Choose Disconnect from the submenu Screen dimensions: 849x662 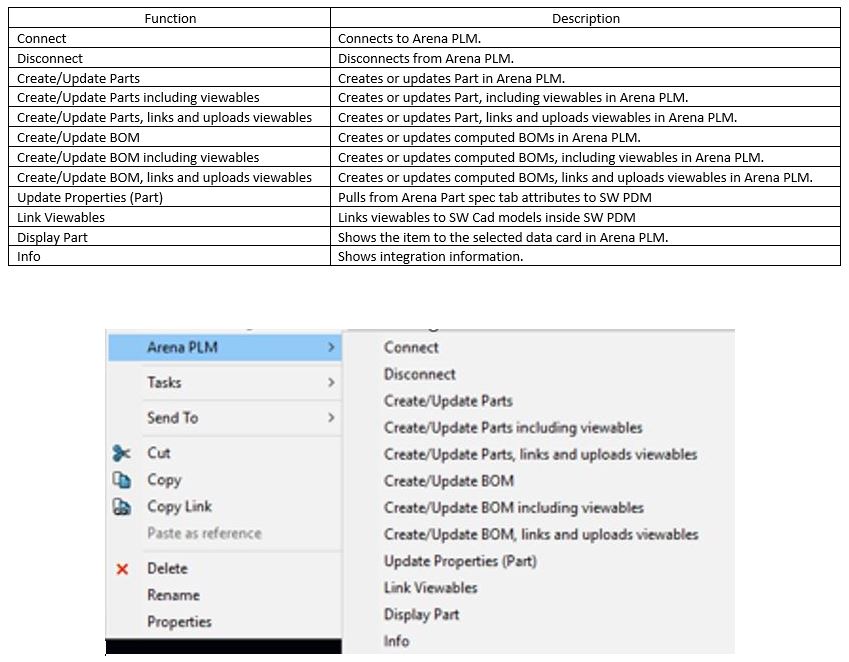pyautogui.click(x=419, y=374)
